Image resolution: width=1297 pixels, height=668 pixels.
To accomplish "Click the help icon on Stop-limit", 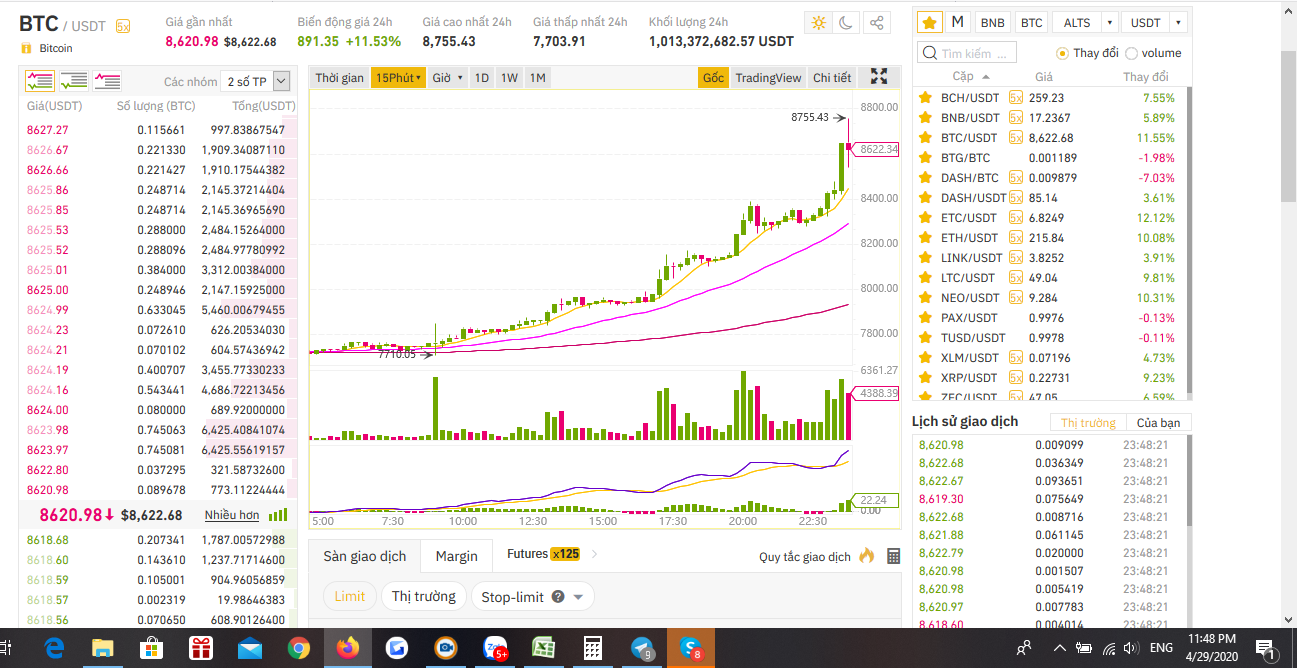I will pos(558,597).
